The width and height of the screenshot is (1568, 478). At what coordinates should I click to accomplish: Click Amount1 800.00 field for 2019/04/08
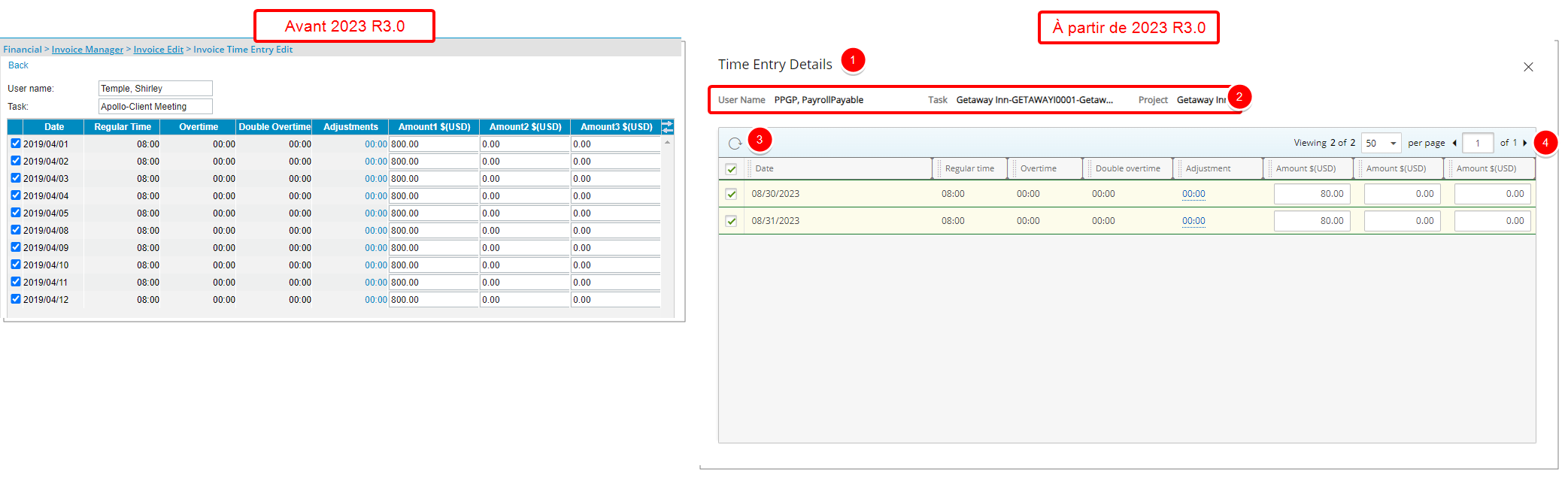(x=434, y=231)
